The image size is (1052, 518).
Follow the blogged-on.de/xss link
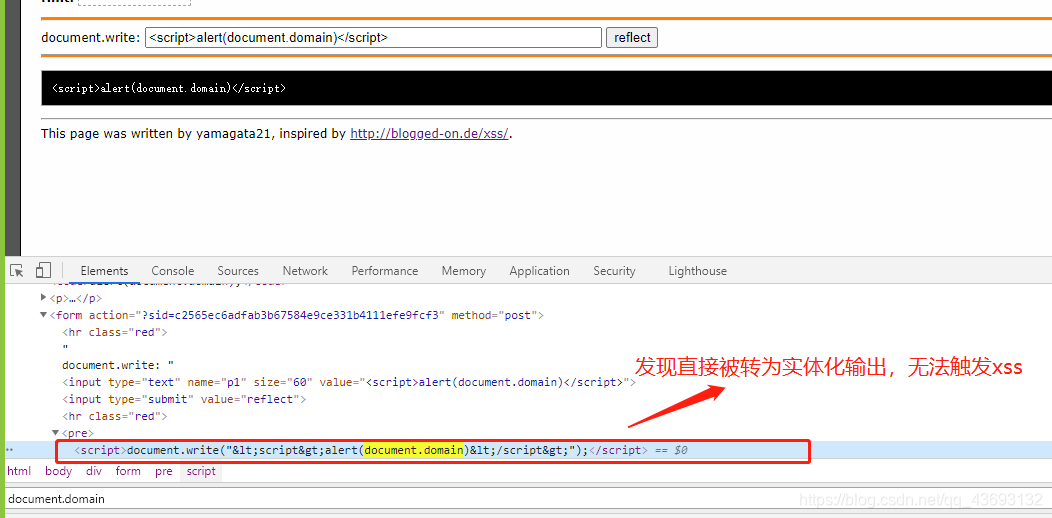point(429,134)
